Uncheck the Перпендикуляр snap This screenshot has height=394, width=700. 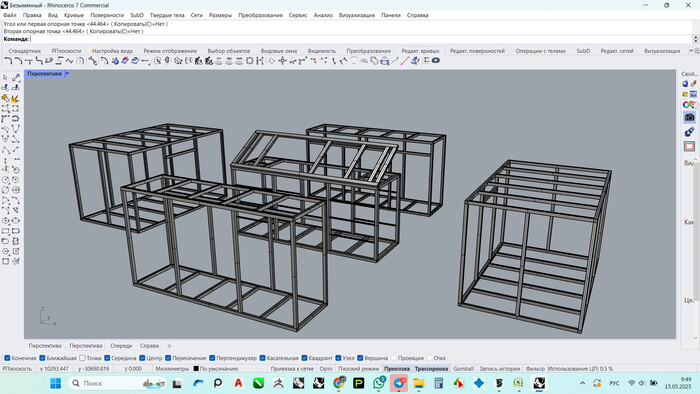coord(212,358)
